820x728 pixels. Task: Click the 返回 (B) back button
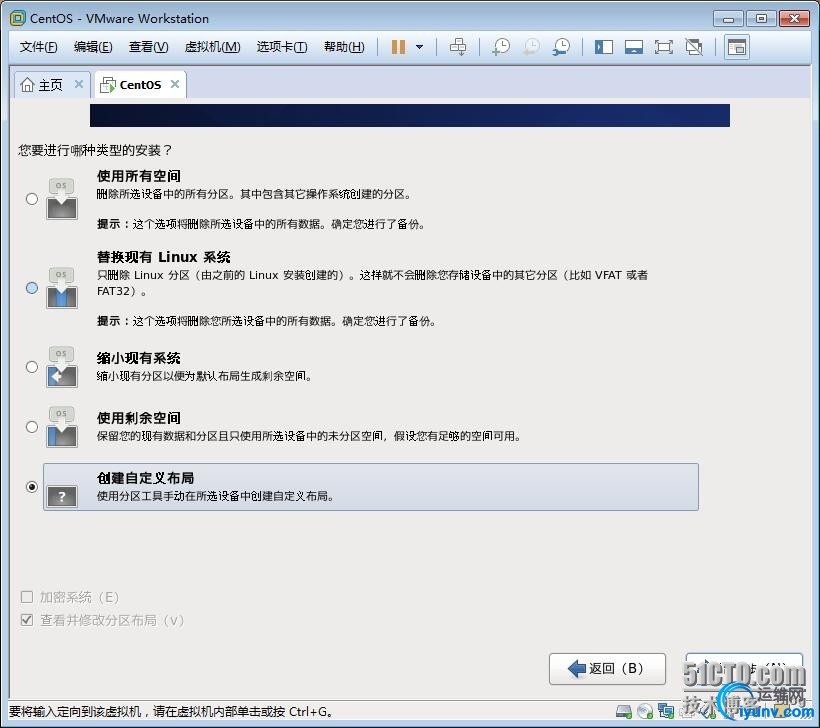click(x=607, y=668)
